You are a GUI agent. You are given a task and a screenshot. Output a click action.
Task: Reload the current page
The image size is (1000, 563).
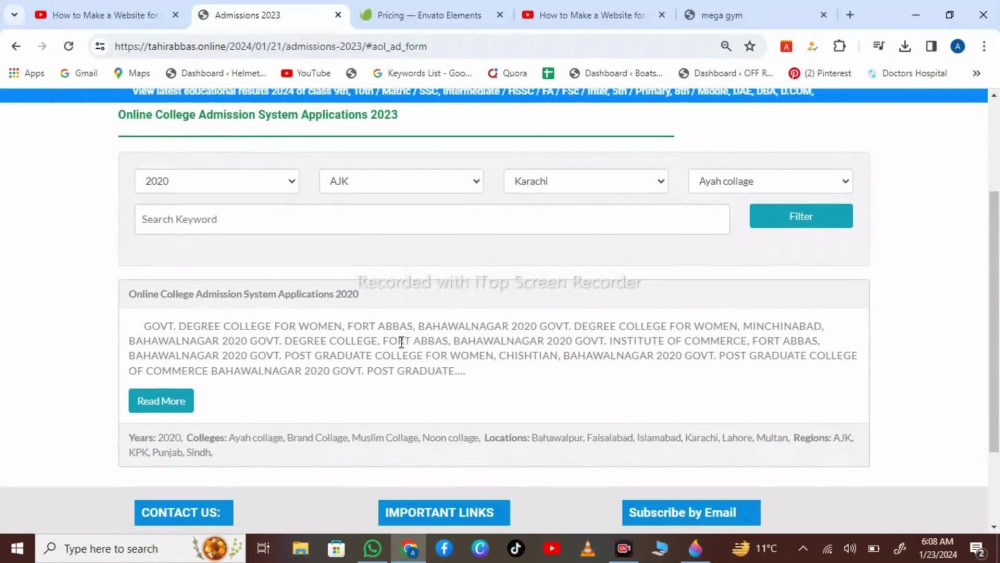pos(68,46)
